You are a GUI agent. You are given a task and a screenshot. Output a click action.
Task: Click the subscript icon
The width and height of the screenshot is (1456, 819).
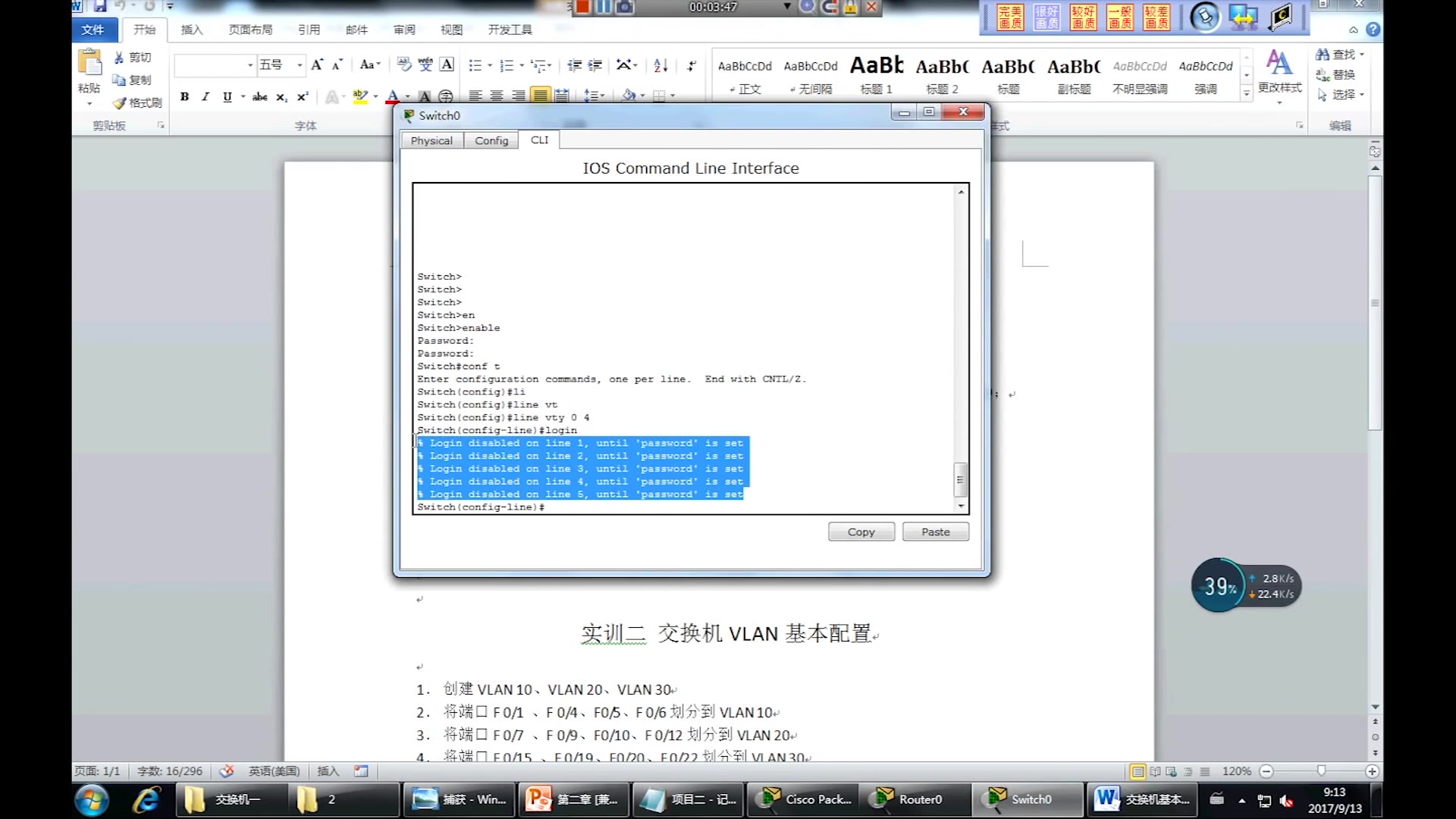pyautogui.click(x=281, y=96)
